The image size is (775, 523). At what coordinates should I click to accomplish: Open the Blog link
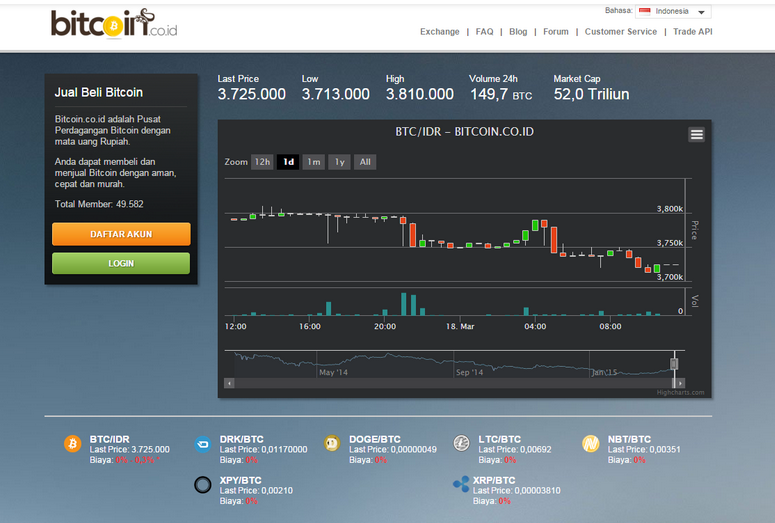pyautogui.click(x=518, y=32)
